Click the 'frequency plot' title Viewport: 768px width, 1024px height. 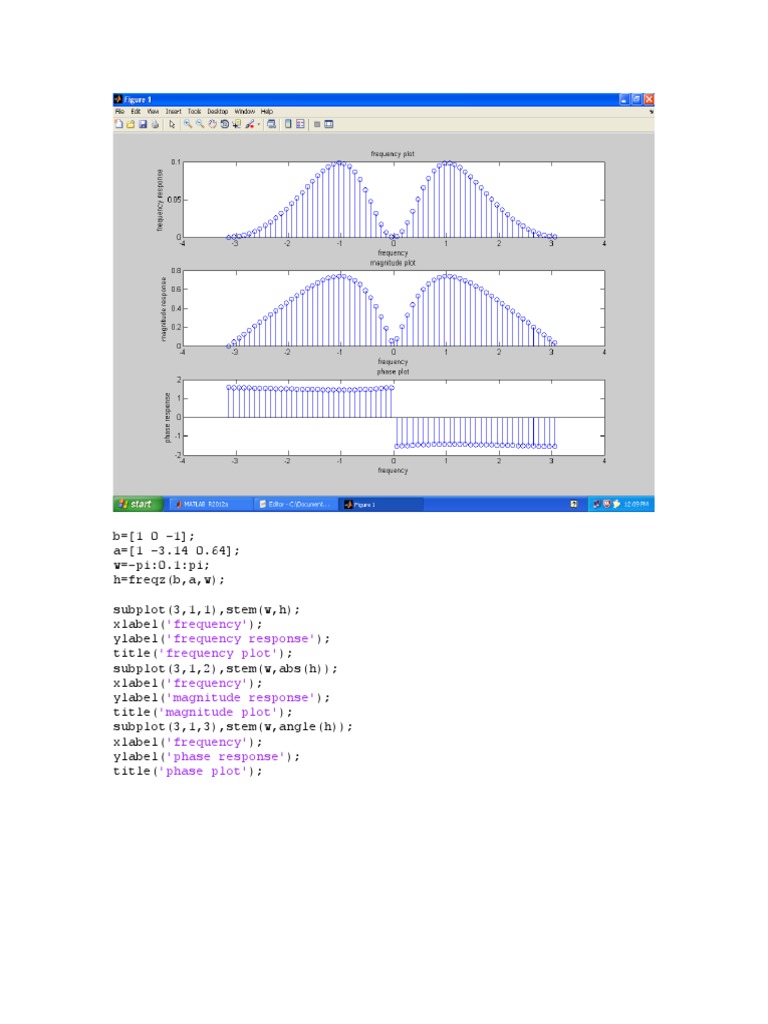392,154
